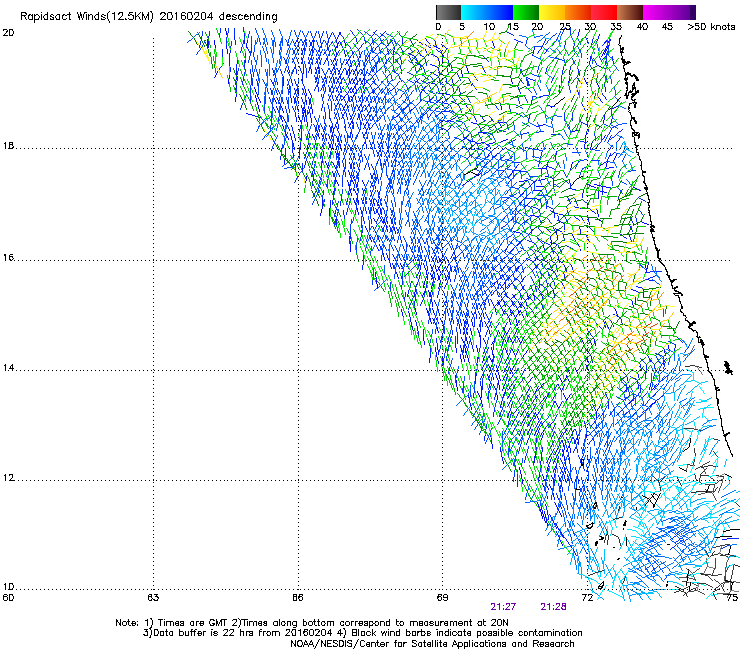Click the latitude '10' label on left axis
The width and height of the screenshot is (740, 650).
tap(8, 587)
